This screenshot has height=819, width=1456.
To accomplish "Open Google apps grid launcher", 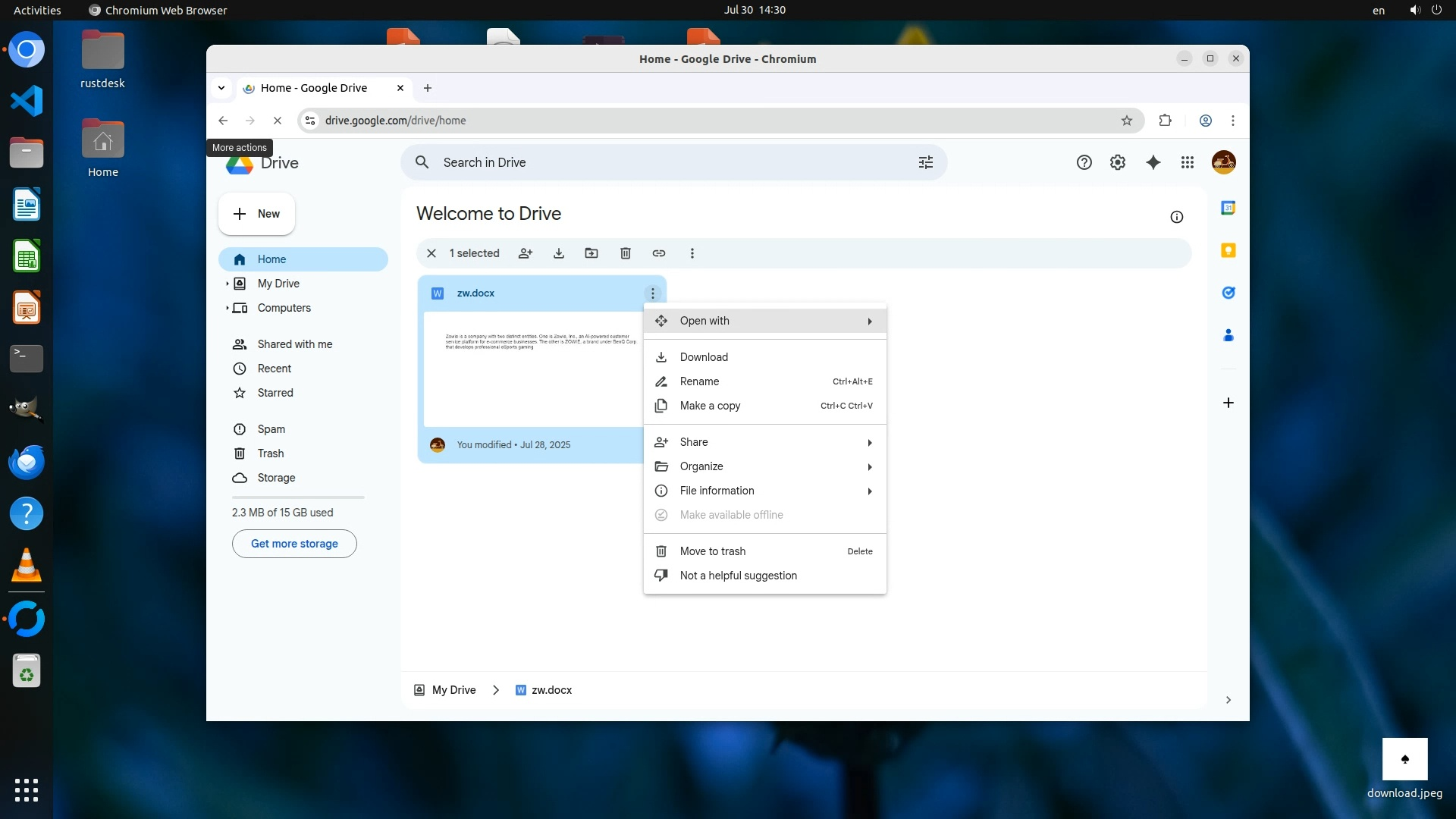I will [1188, 162].
